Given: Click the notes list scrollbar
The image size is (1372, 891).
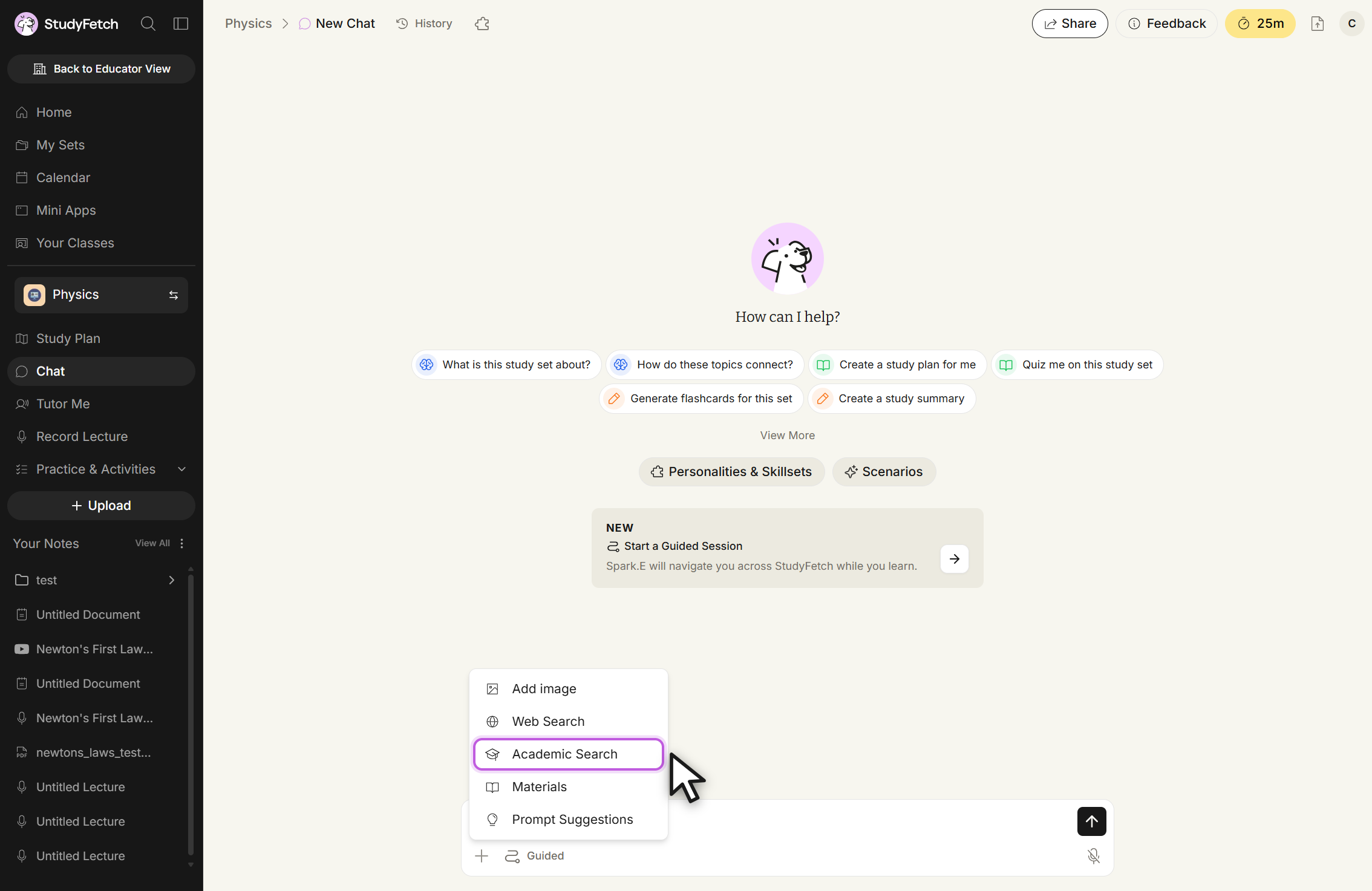Looking at the screenshot, I should point(191,714).
